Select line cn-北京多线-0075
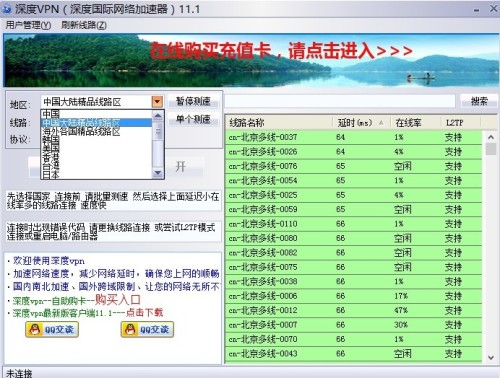 (354, 267)
